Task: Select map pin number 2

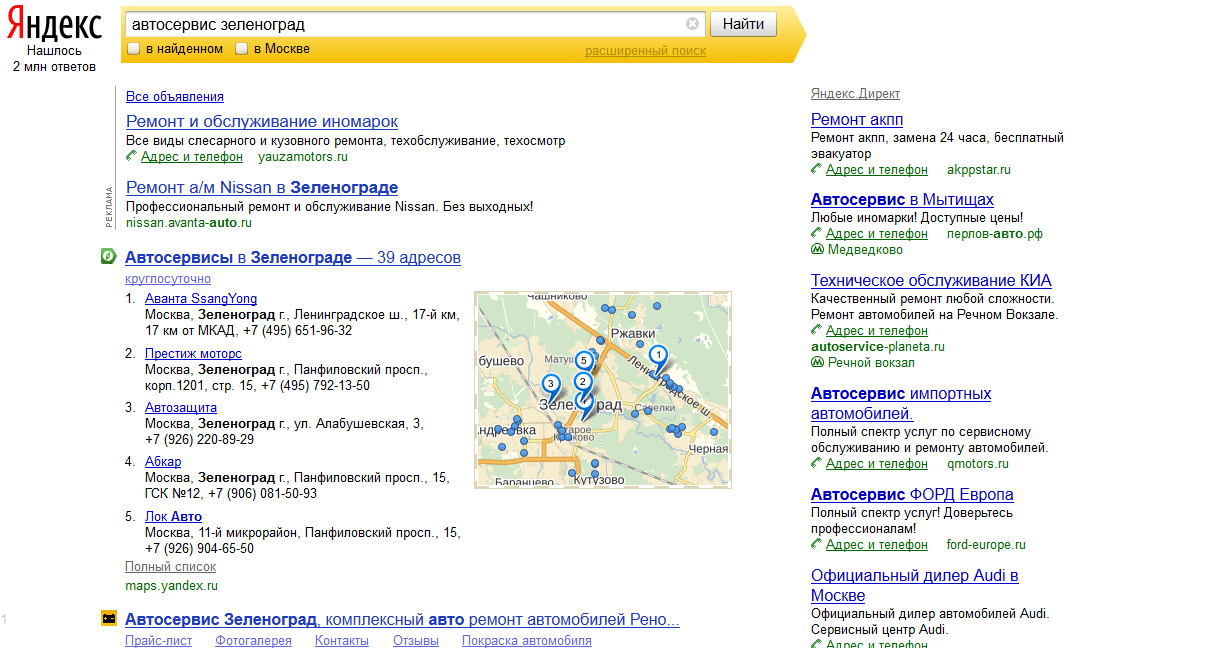Action: 584,381
